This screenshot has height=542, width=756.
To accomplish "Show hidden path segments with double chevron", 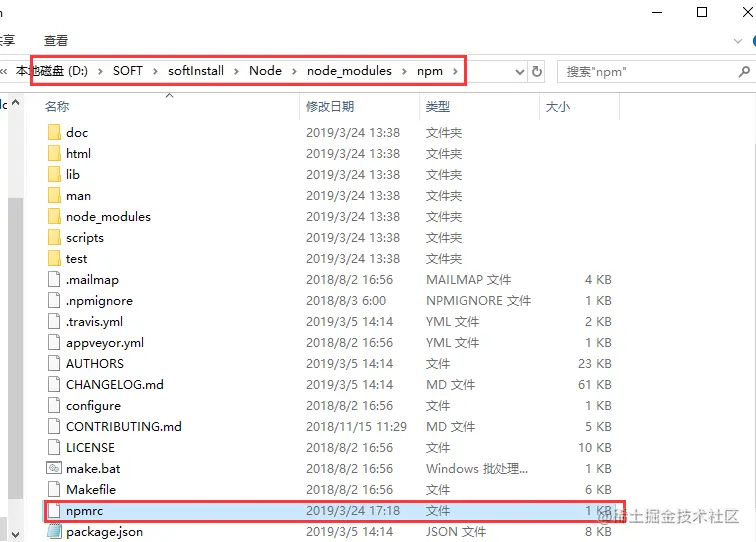I will click(4, 71).
